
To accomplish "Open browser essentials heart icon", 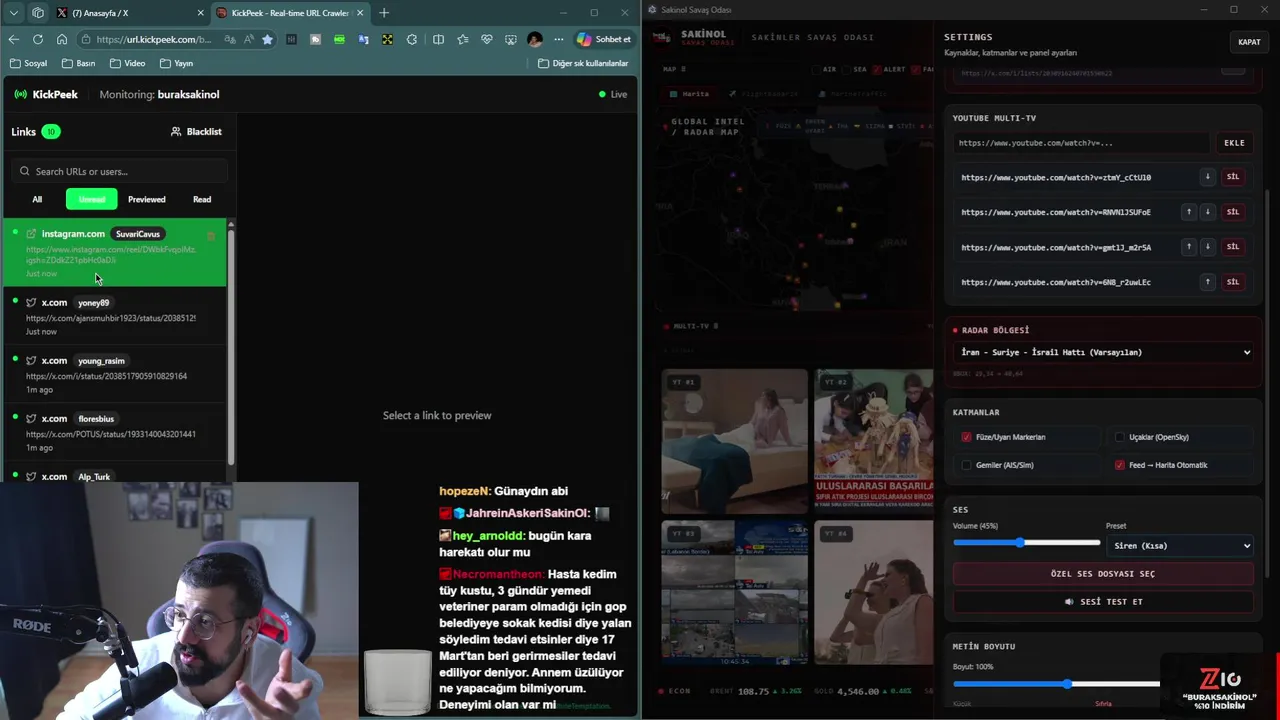I will click(487, 39).
